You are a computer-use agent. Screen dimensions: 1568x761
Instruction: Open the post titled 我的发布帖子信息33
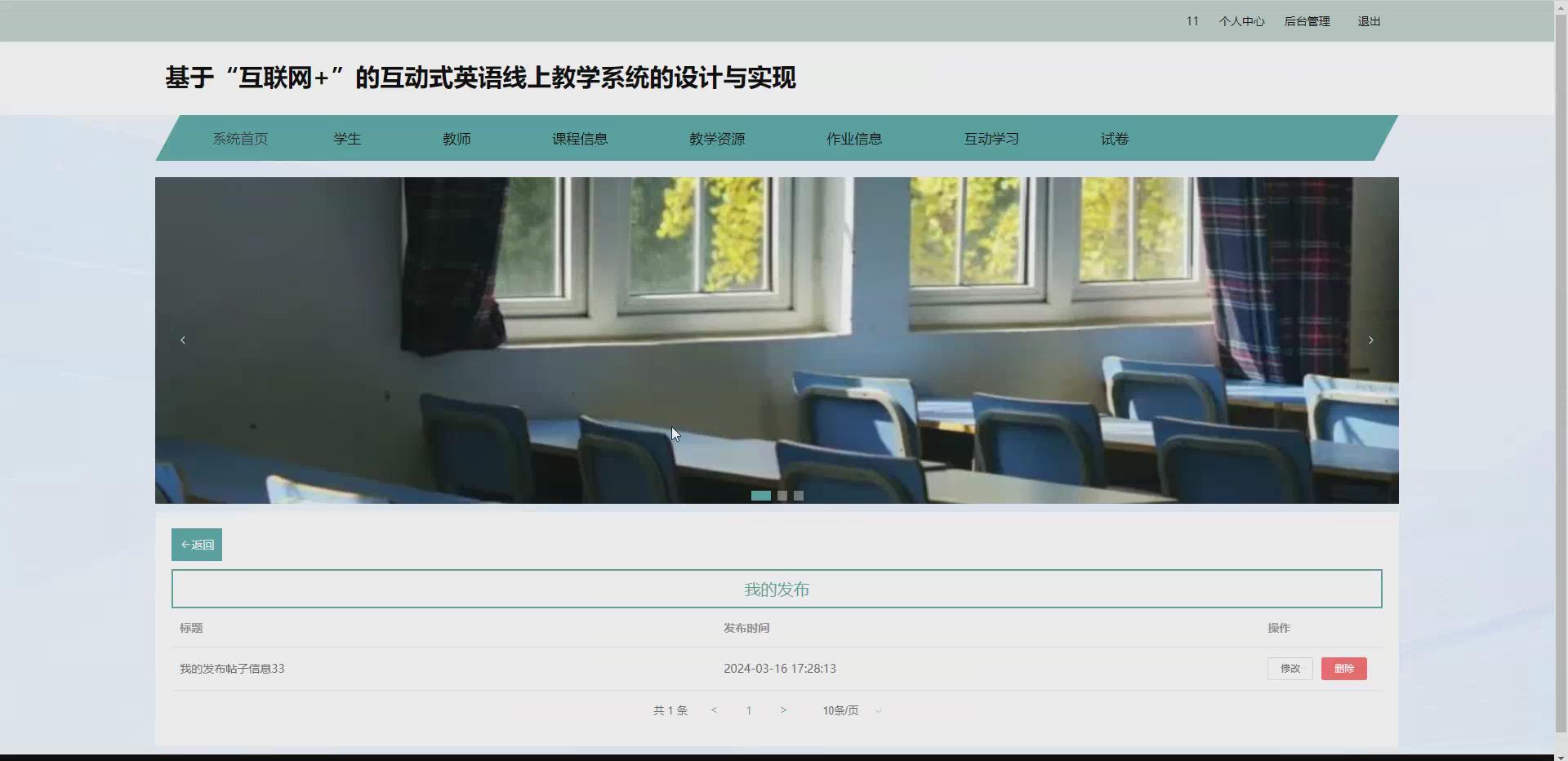232,668
